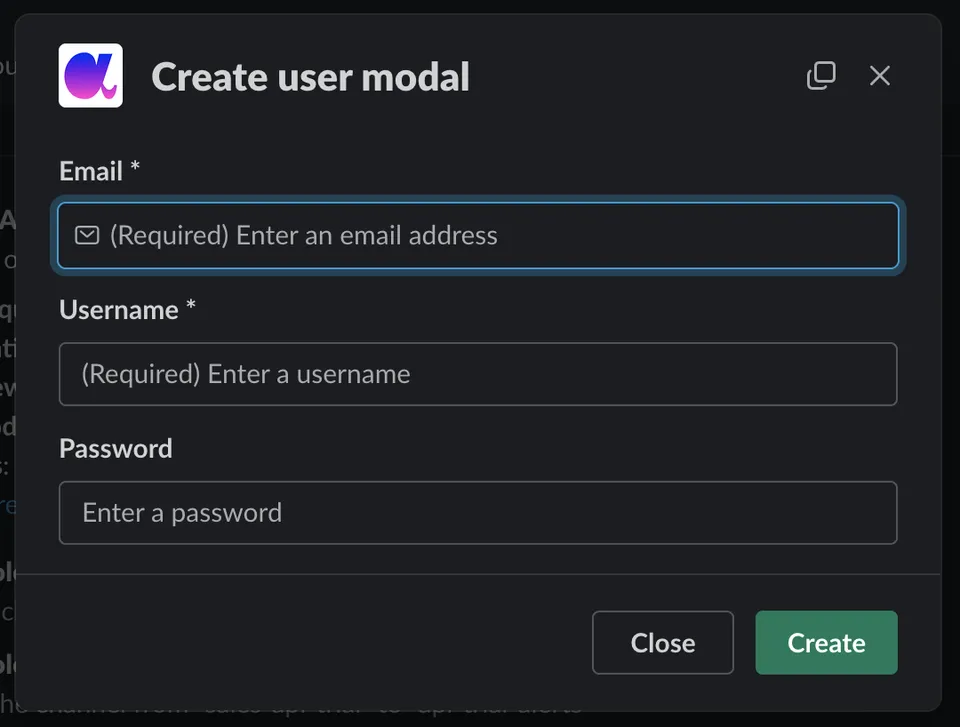The width and height of the screenshot is (960, 727).
Task: Click the "Create user modal" title text
Action: point(310,77)
